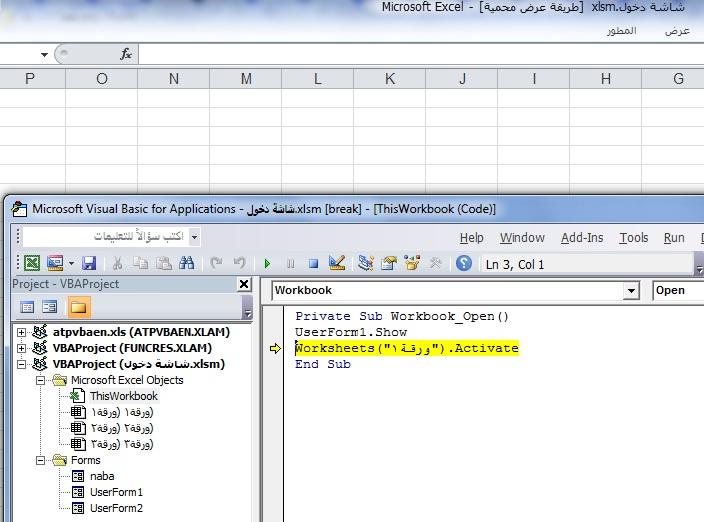704x522 pixels.
Task: Click the yellow execution arrow in margin
Action: coord(275,348)
